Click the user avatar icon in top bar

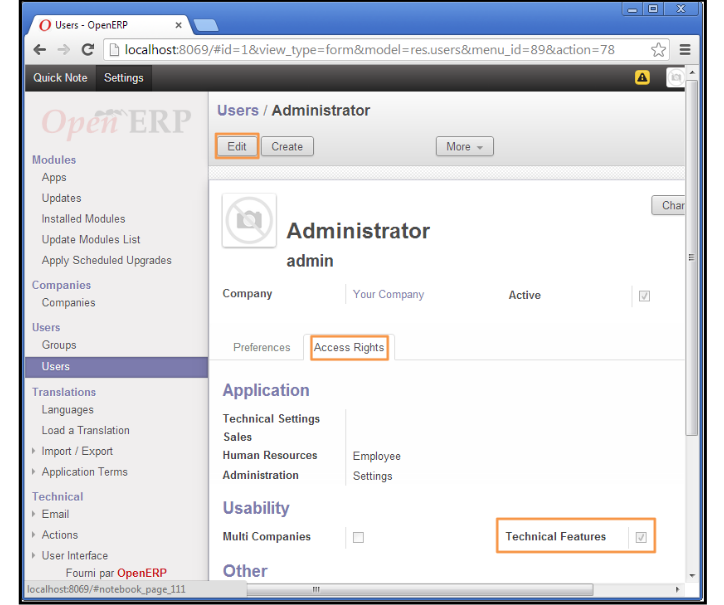pyautogui.click(x=675, y=77)
